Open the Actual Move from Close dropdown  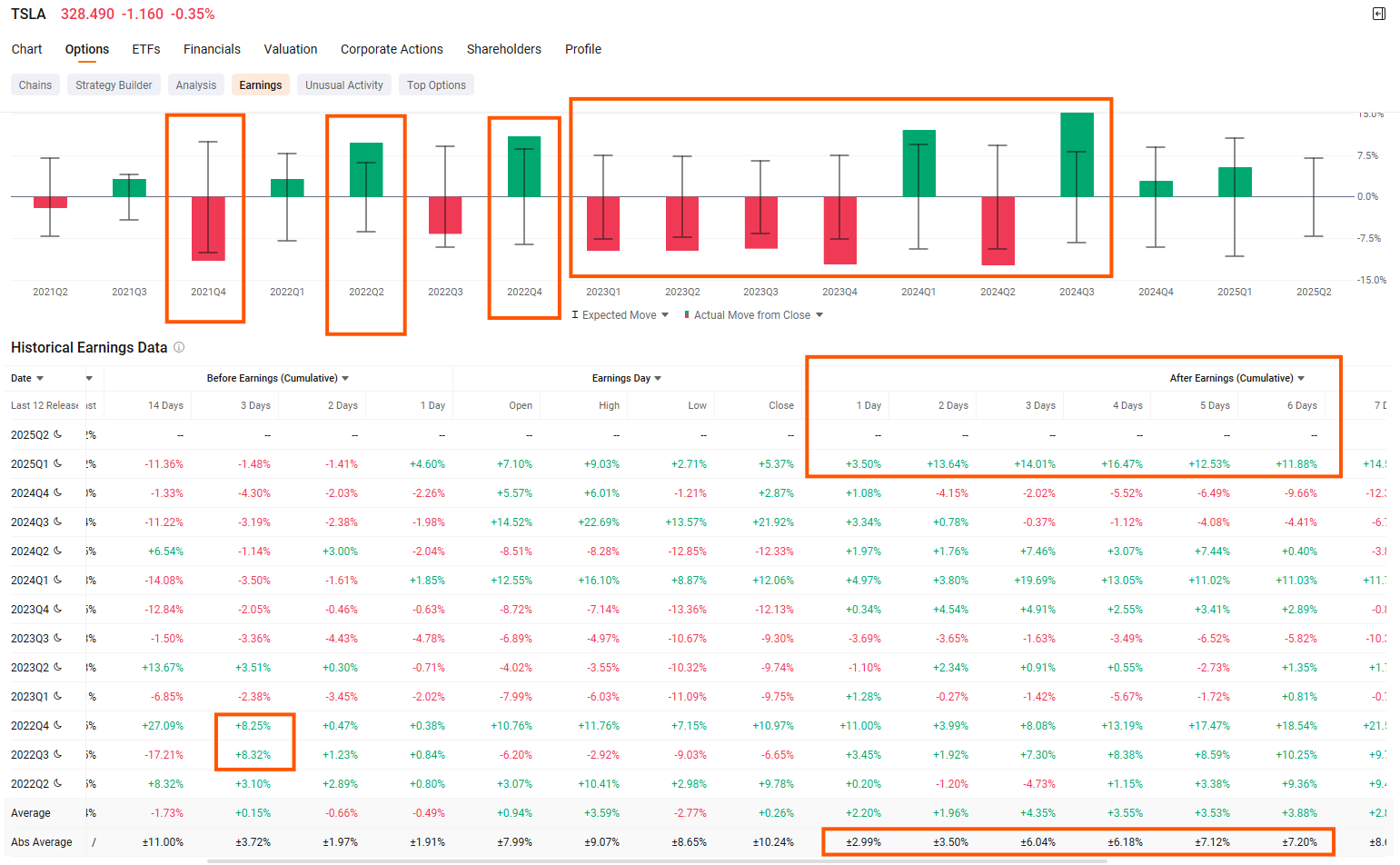819,315
